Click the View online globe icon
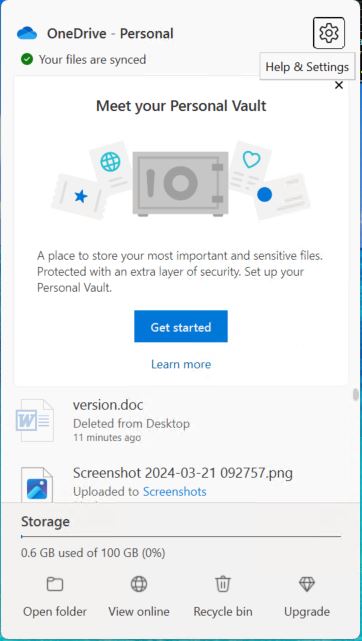This screenshot has height=641, width=362. [x=139, y=584]
